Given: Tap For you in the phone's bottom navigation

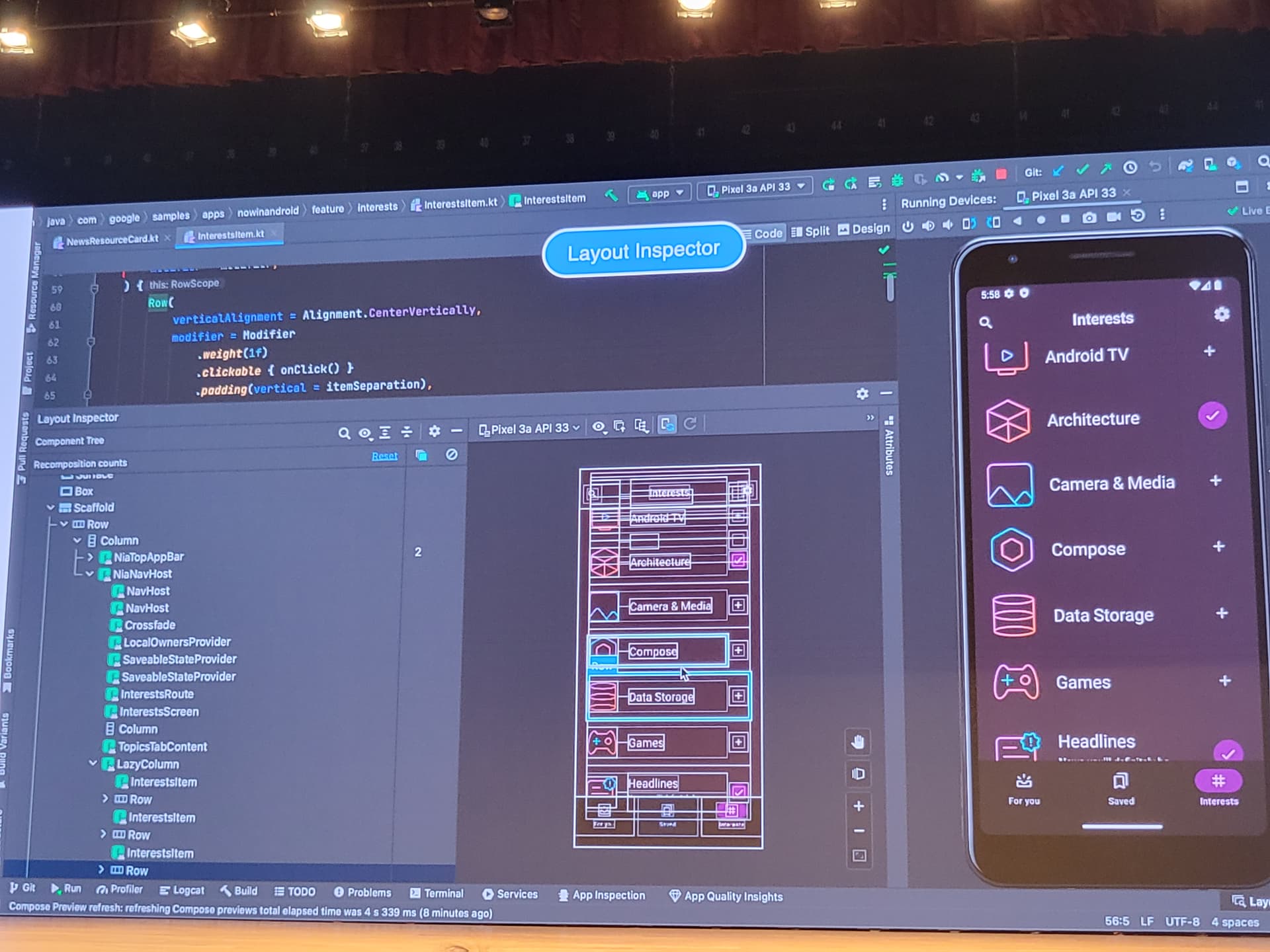Looking at the screenshot, I should pos(1024,789).
